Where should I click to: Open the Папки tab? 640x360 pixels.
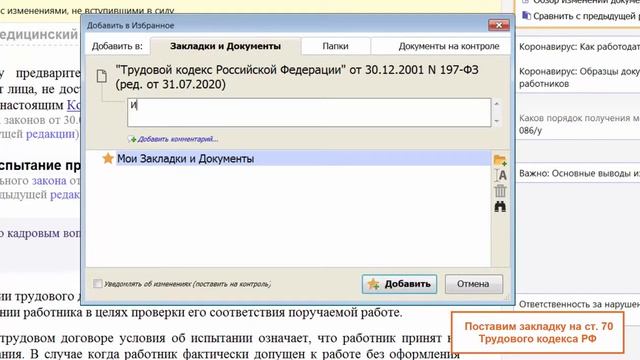tap(336, 46)
